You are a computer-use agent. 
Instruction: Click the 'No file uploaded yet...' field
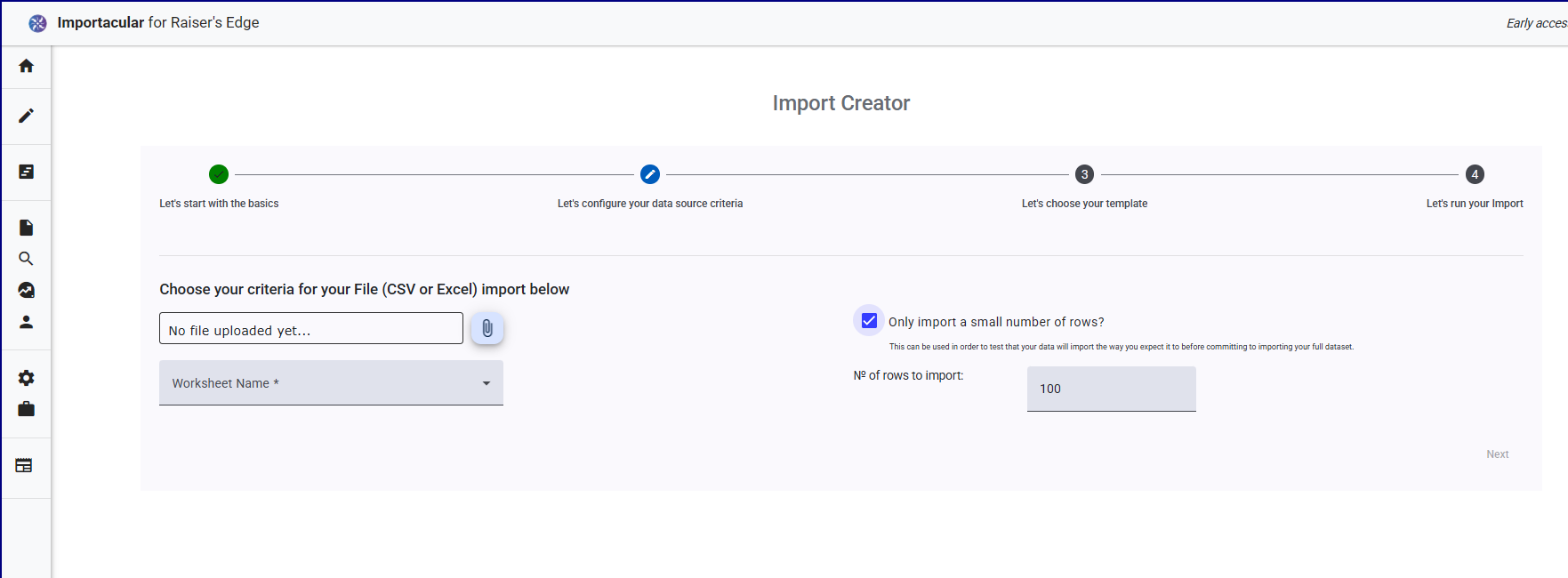tap(310, 329)
